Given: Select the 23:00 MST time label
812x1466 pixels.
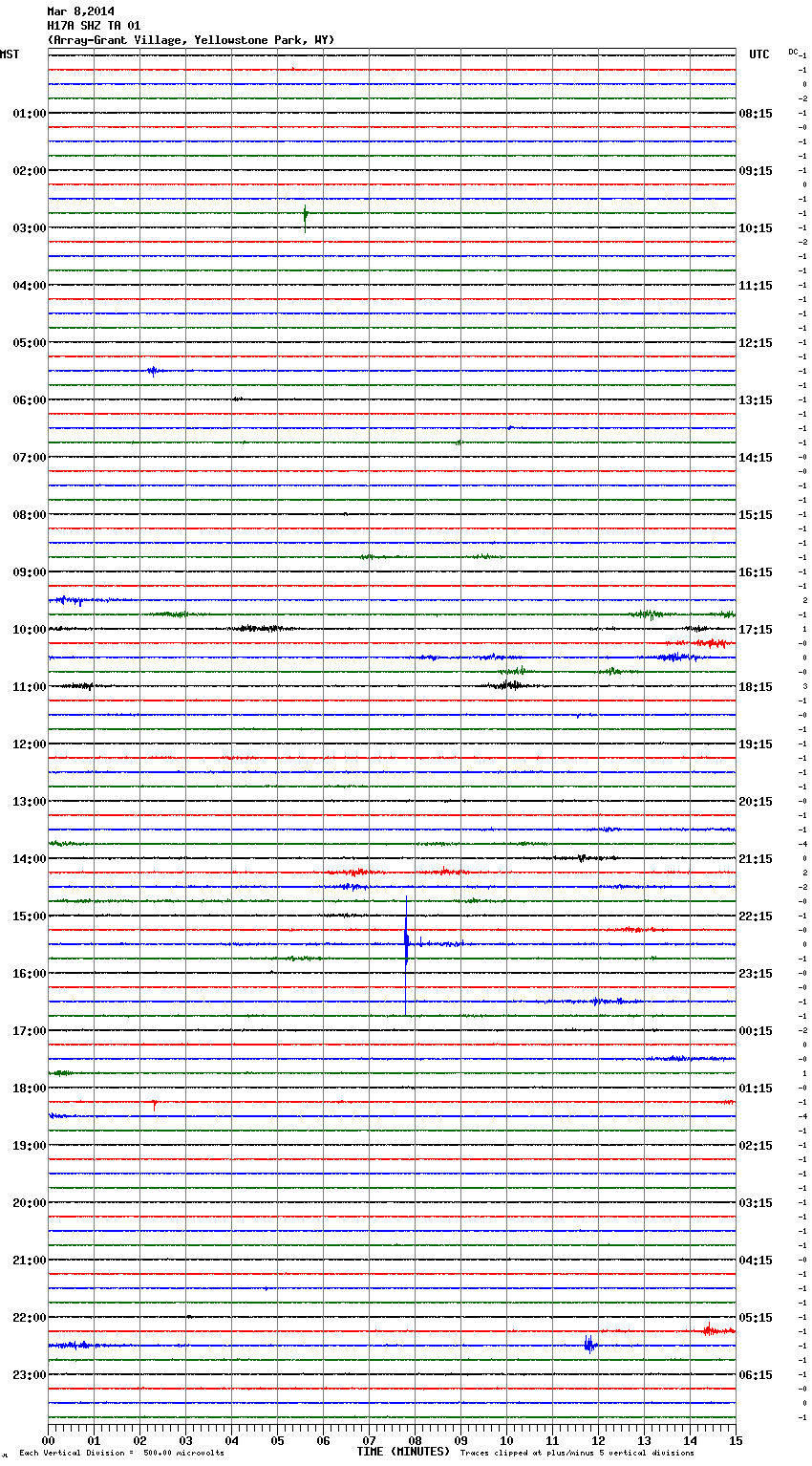Looking at the screenshot, I should [30, 1375].
